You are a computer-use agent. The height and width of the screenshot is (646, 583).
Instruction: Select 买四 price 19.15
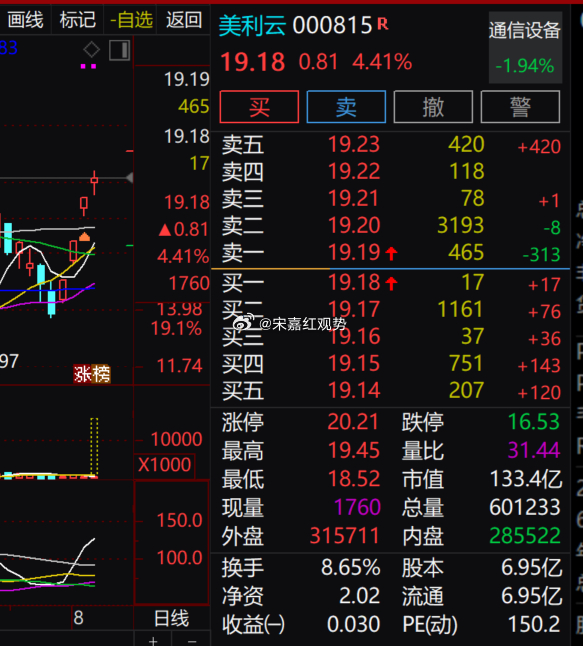[354, 363]
